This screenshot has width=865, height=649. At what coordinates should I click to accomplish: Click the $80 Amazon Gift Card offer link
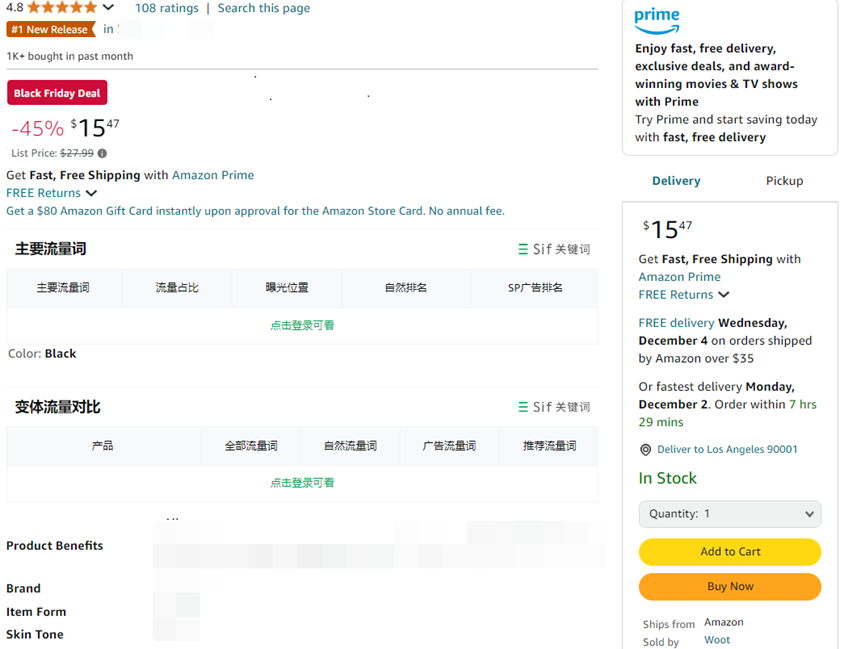(255, 211)
